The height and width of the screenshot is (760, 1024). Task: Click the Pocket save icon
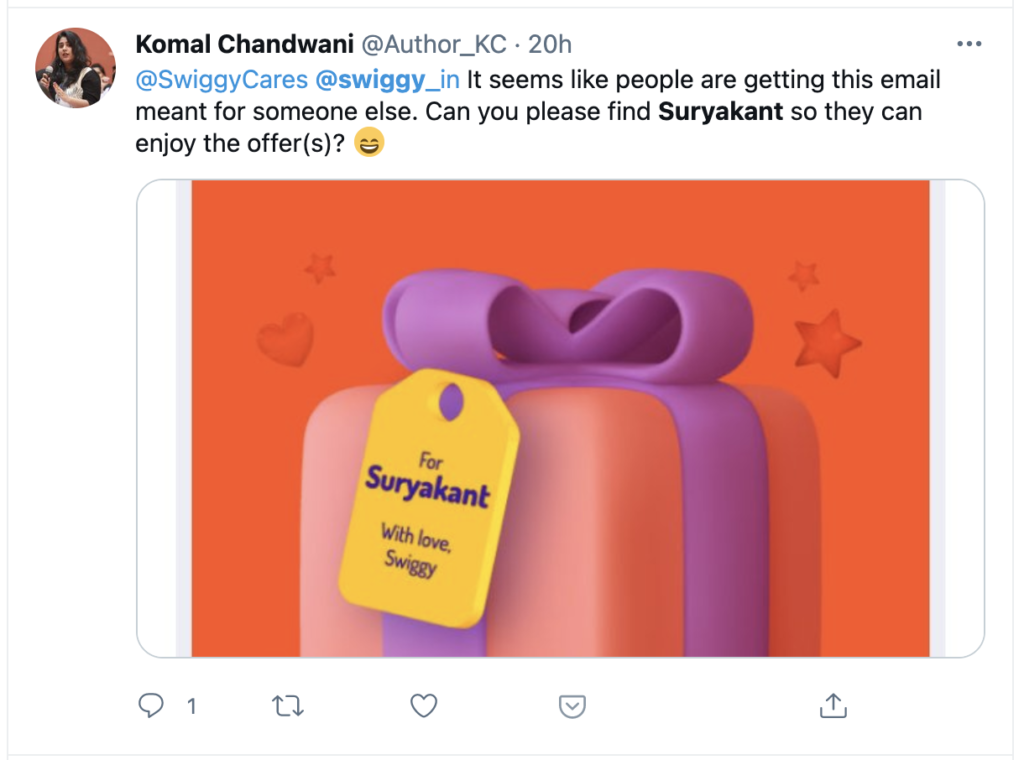[572, 707]
